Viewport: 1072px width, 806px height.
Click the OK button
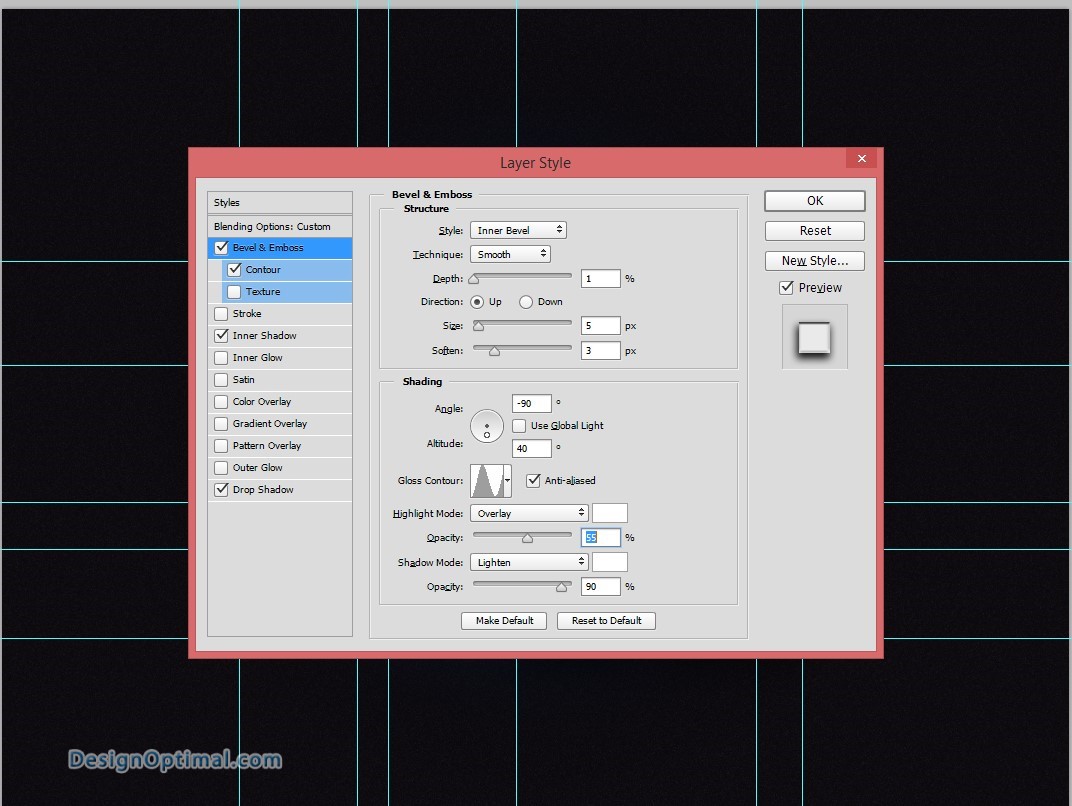point(814,201)
